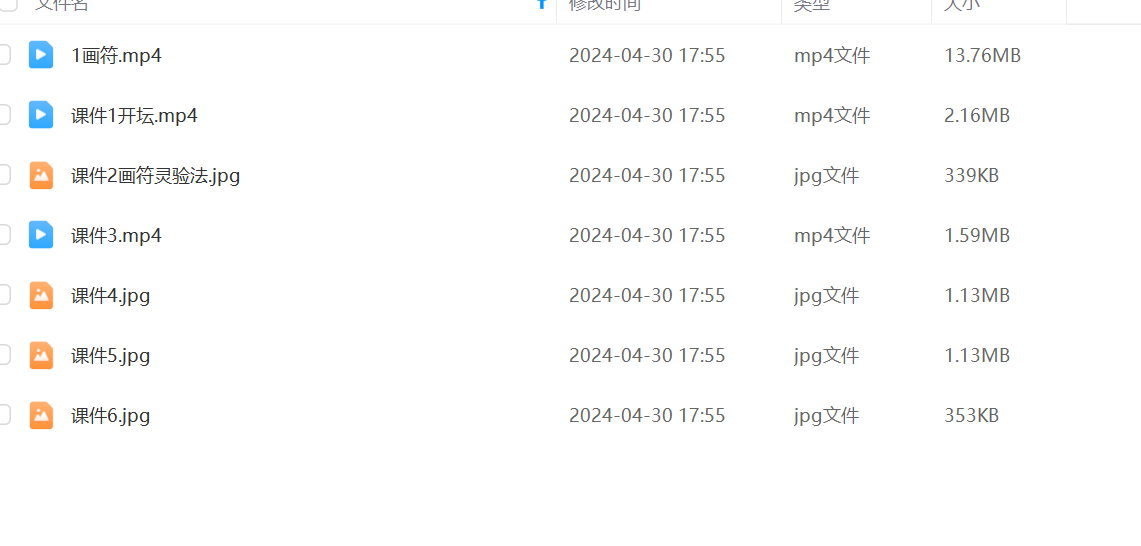Viewport: 1141px width, 546px height.
Task: Select the 13.76MB size cell of 1画符.mp4
Action: (x=982, y=55)
